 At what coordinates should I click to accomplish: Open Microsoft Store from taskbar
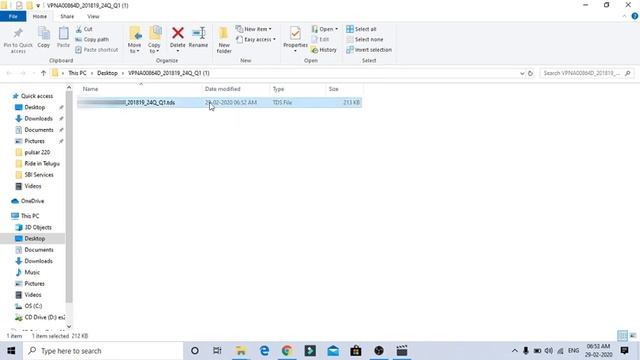pos(356,351)
